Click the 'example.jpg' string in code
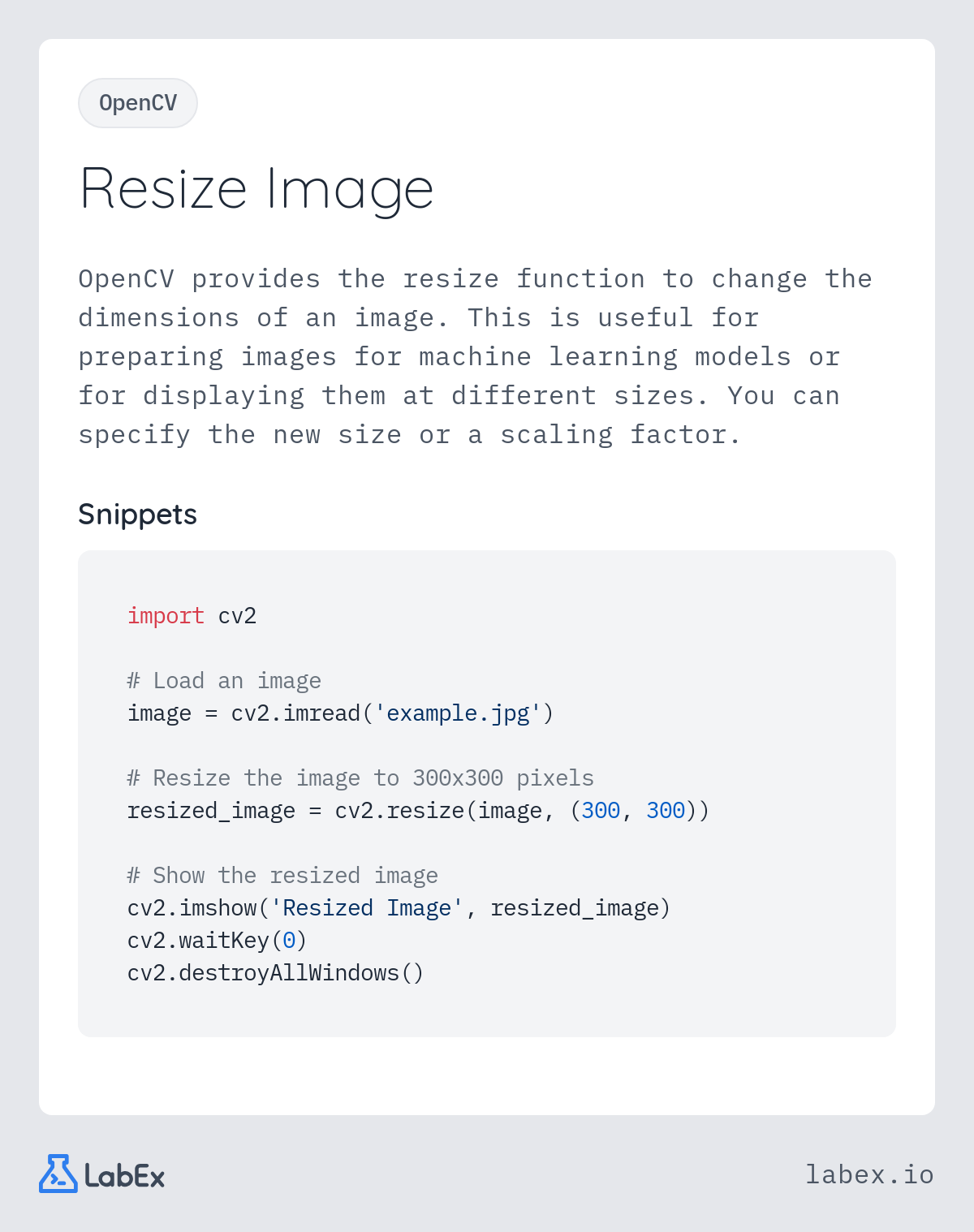This screenshot has height=1232, width=974. [x=458, y=713]
